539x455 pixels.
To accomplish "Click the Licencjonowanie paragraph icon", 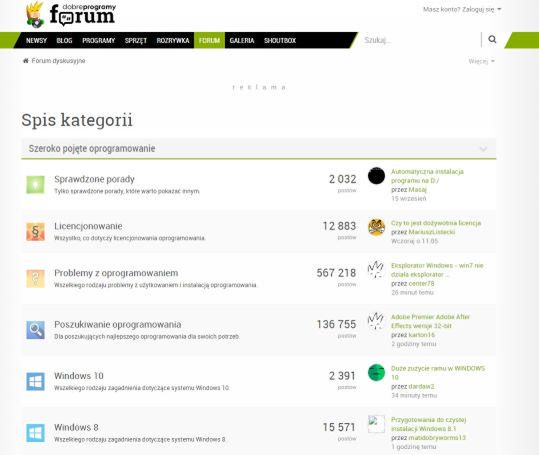I will click(x=35, y=232).
